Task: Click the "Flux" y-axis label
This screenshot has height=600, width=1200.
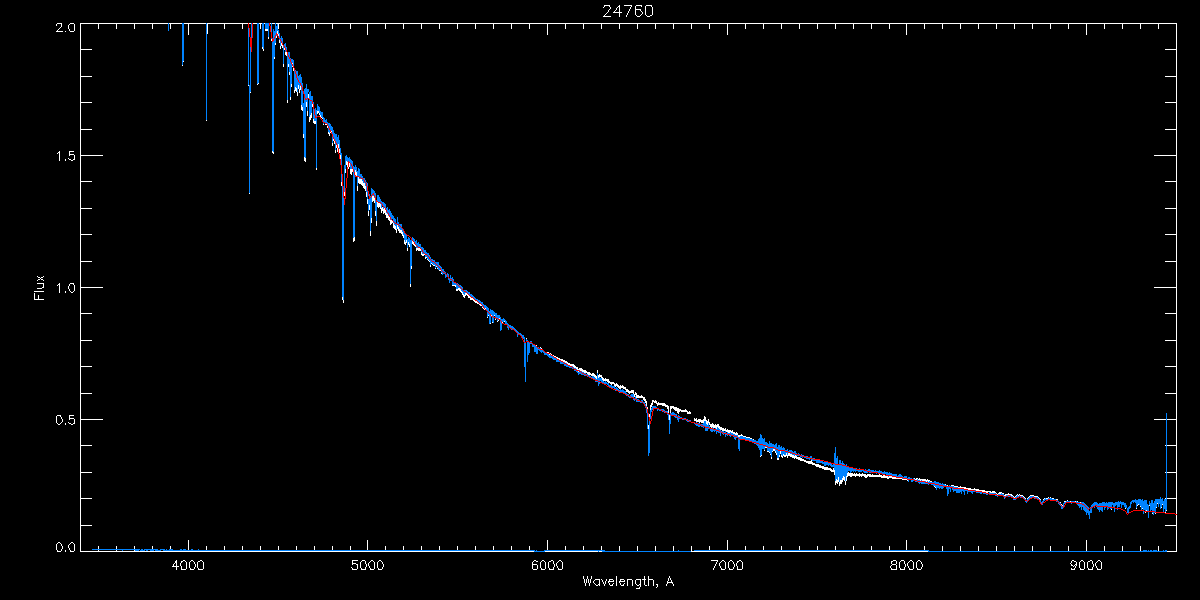Action: point(40,287)
